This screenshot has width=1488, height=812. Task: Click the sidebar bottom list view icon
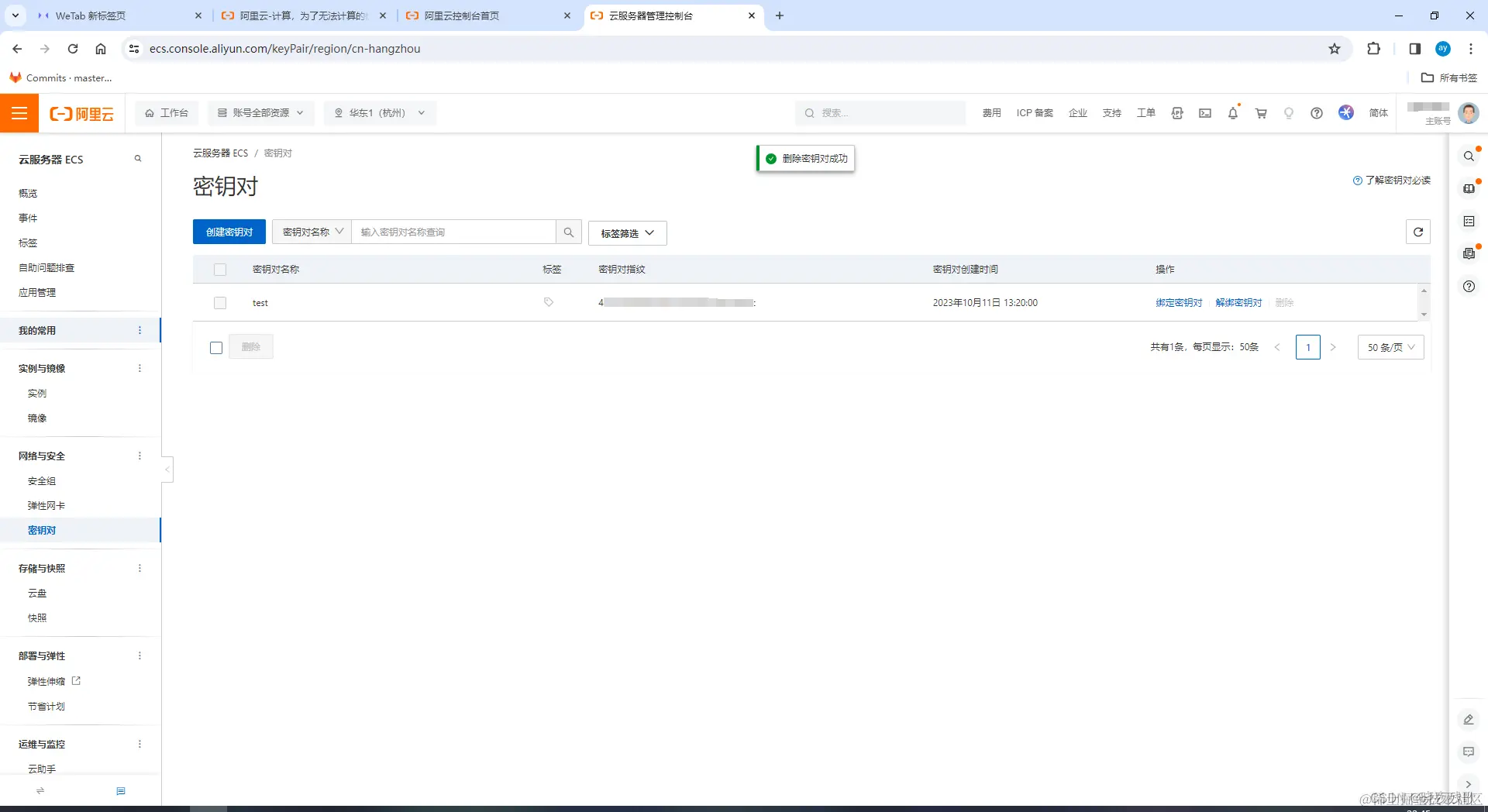coord(121,791)
